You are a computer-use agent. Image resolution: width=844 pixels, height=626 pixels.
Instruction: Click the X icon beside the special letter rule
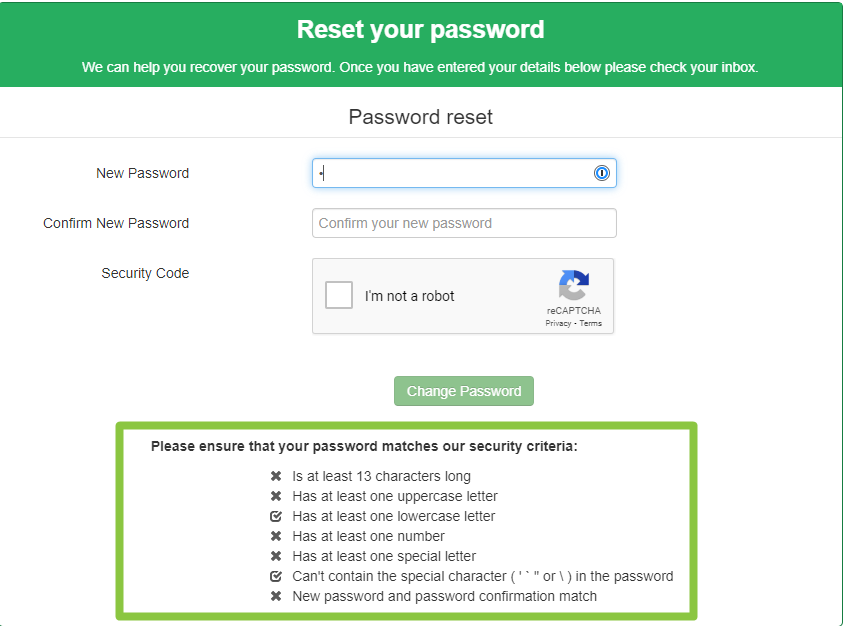276,556
